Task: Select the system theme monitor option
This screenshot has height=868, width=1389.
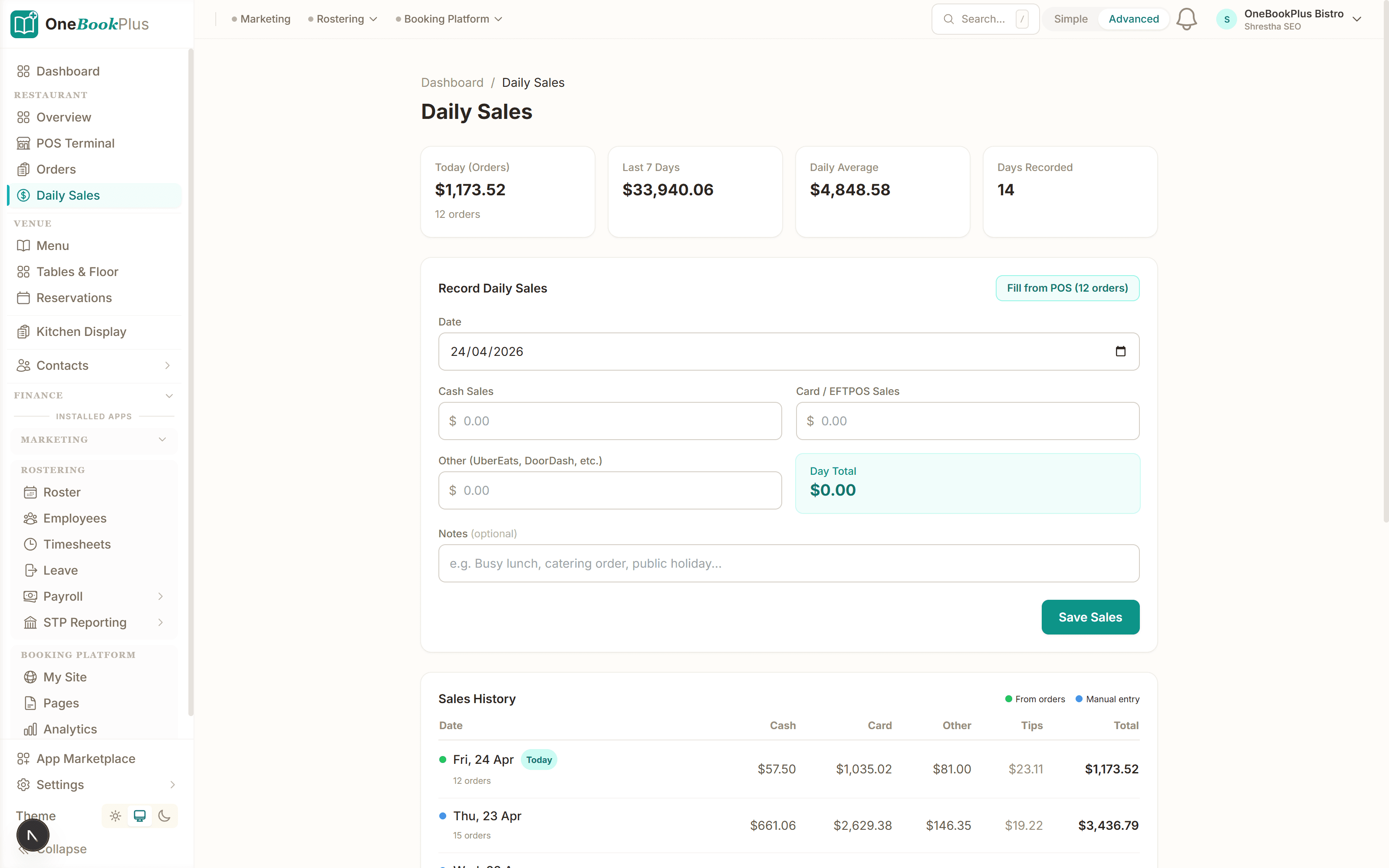Action: [139, 816]
